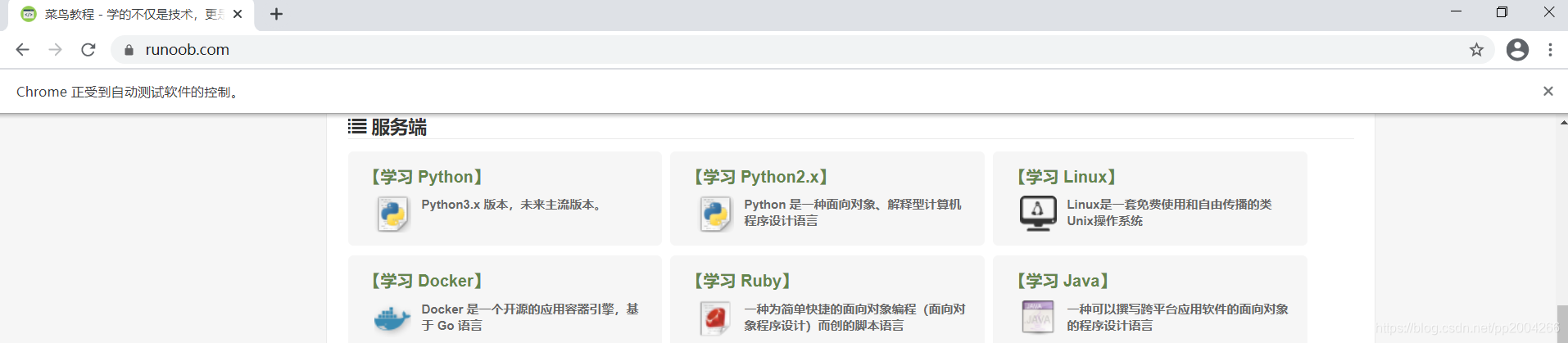
Task: Open the 【学习 Linux】 tutorial link
Action: point(1067,177)
